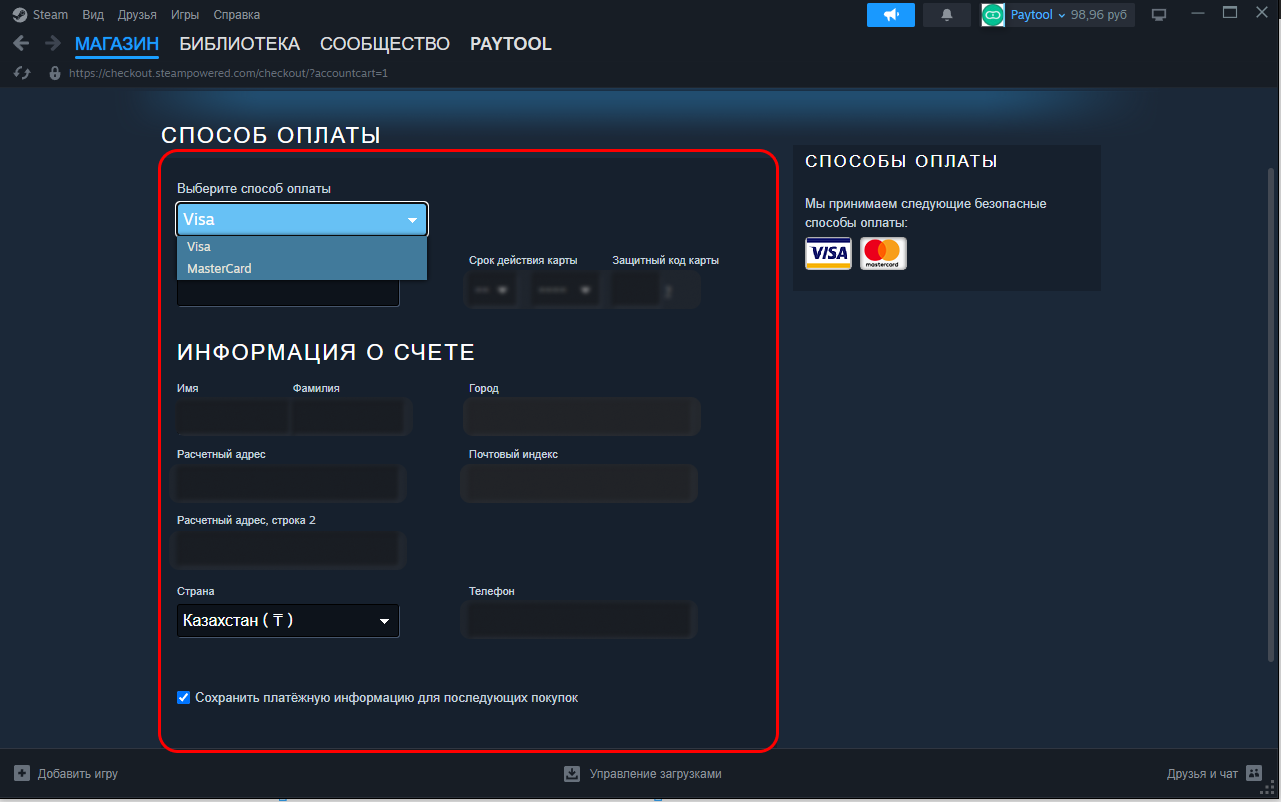Open friends and chat icon
This screenshot has width=1281, height=802.
tap(1254, 773)
